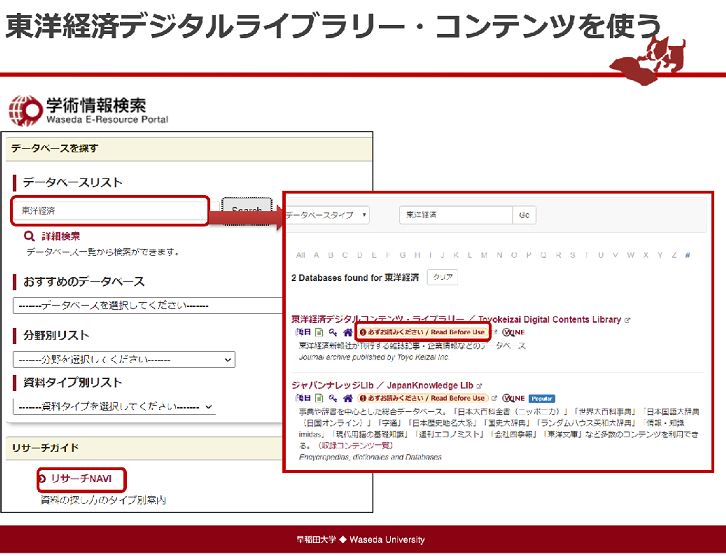Click the green document icon under JapanKnowledge Lib
This screenshot has height=556, width=726.
(319, 398)
